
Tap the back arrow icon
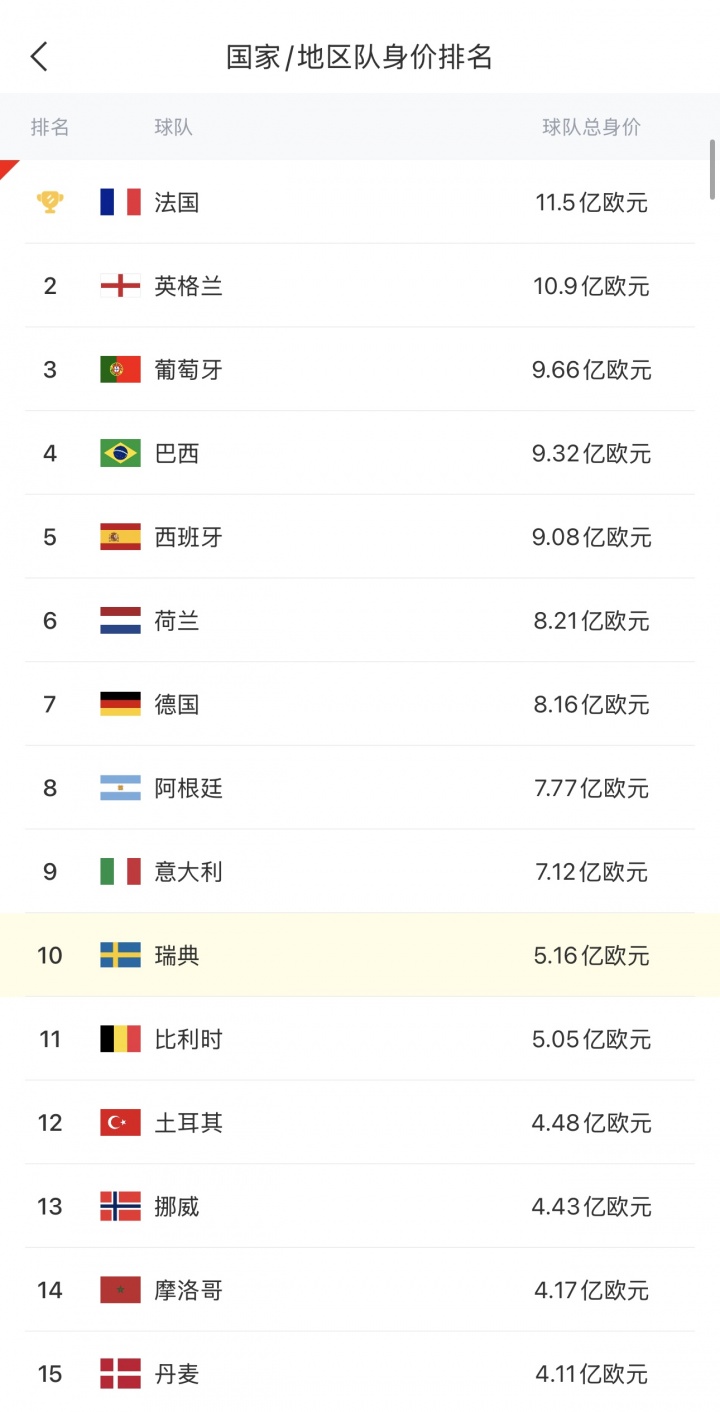coord(40,57)
